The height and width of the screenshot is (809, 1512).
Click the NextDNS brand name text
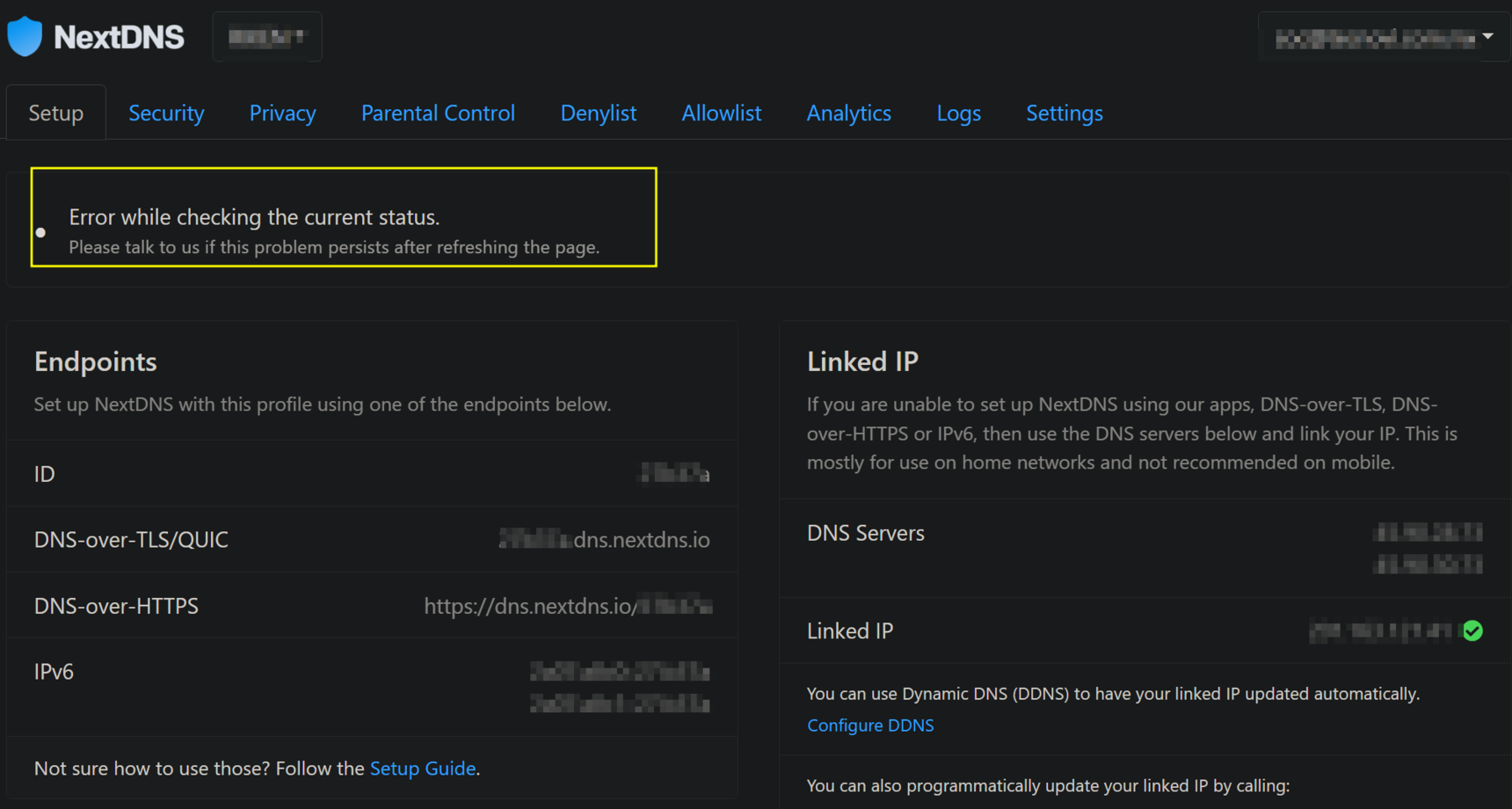click(120, 37)
